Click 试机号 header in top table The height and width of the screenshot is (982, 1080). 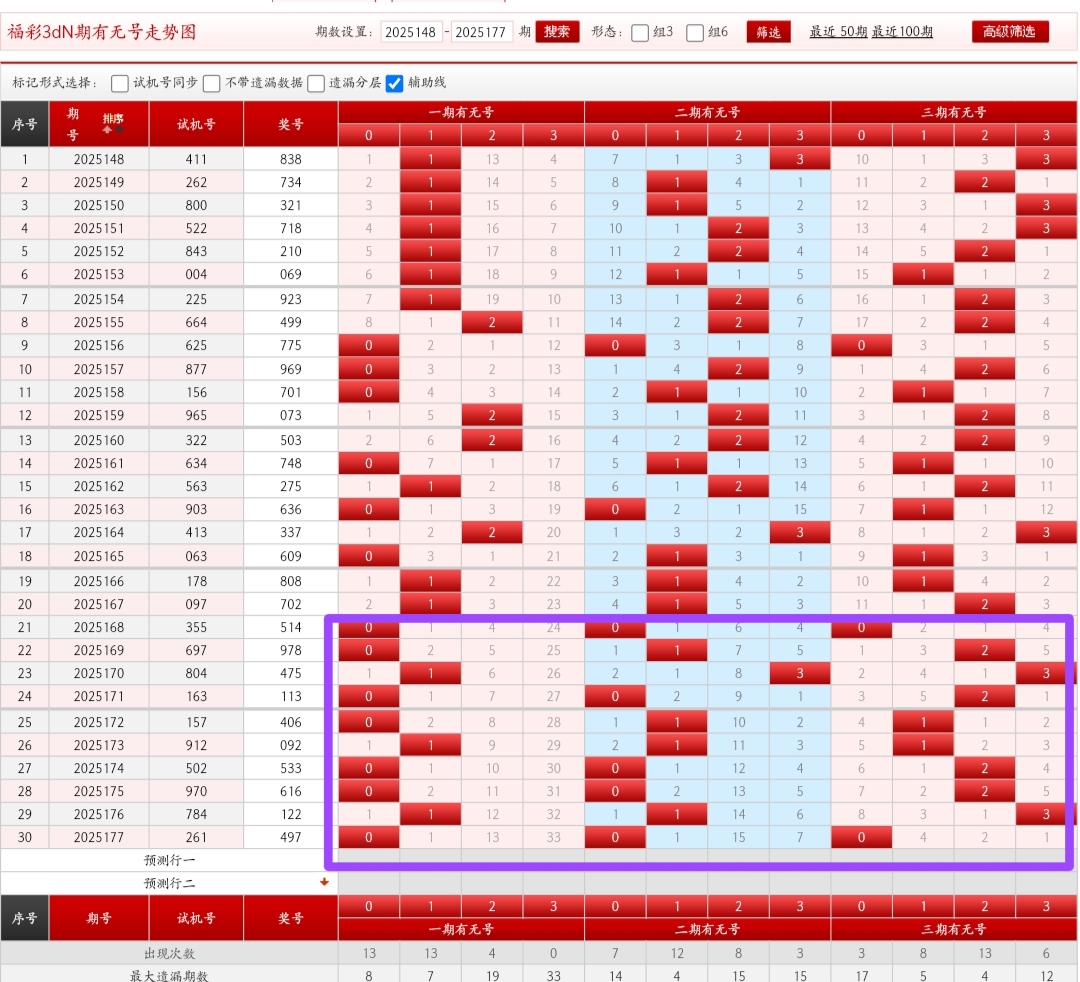[x=196, y=124]
